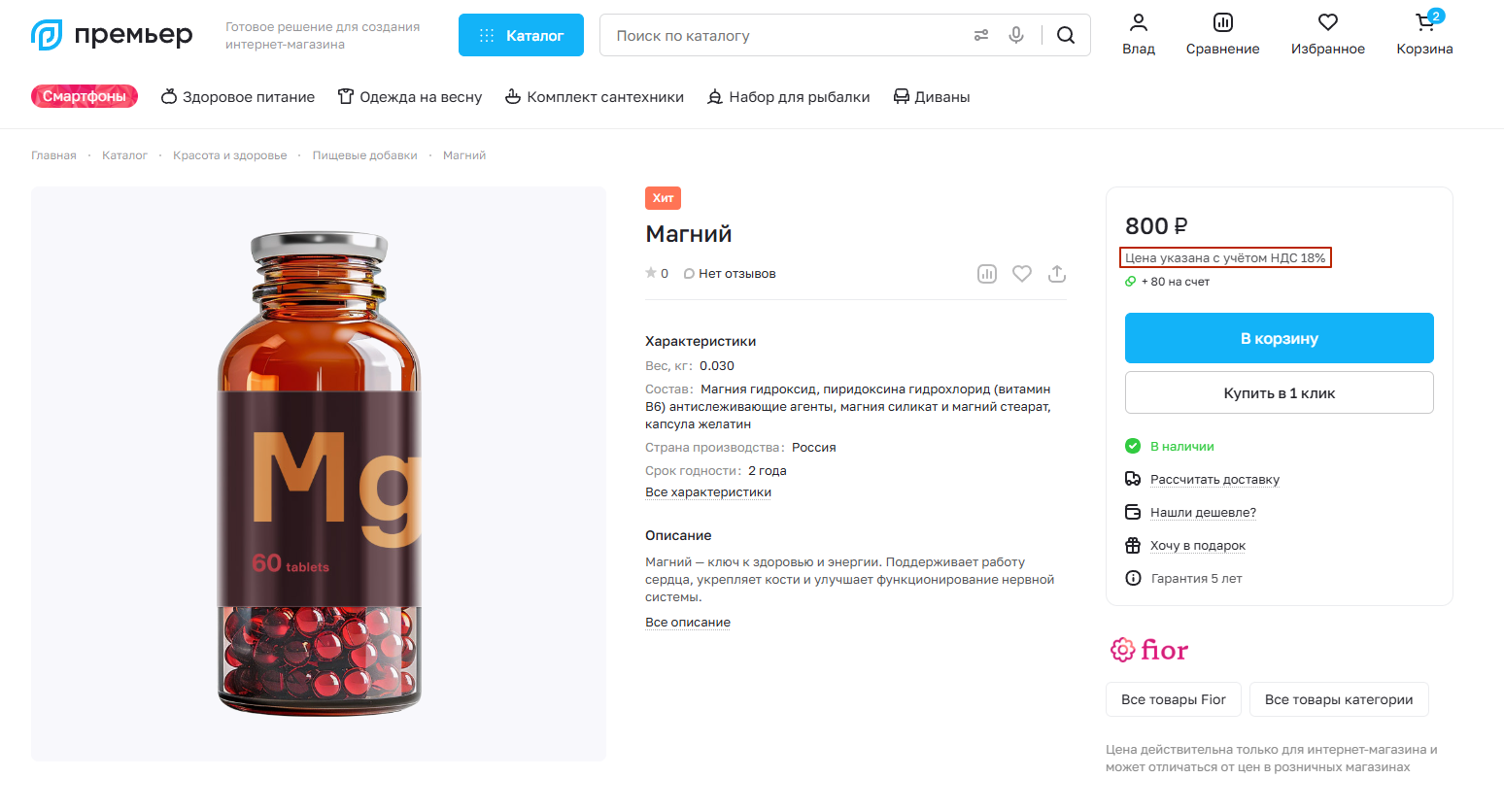This screenshot has width=1504, height=812.
Task: Open Сравнение comparison icon in header
Action: tap(1222, 23)
